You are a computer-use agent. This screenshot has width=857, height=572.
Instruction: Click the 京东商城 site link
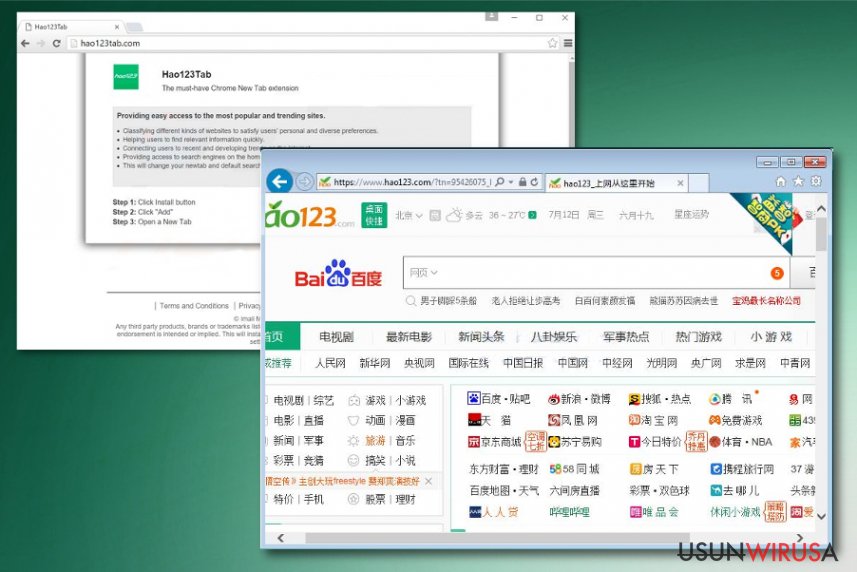tap(495, 441)
